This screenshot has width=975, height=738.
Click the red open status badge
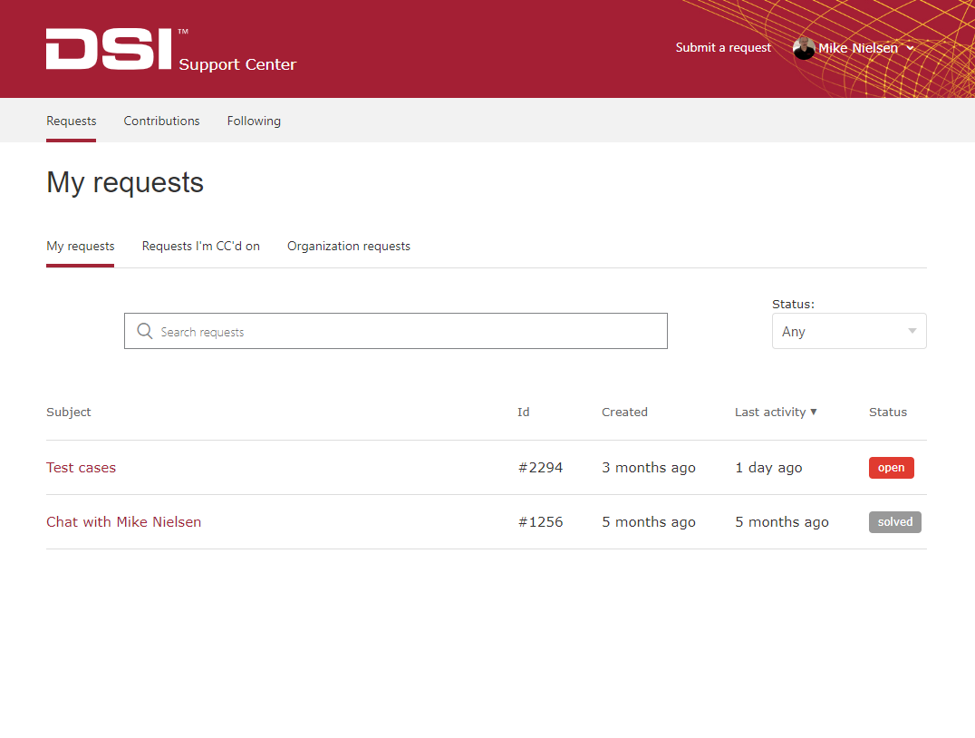[x=890, y=467]
